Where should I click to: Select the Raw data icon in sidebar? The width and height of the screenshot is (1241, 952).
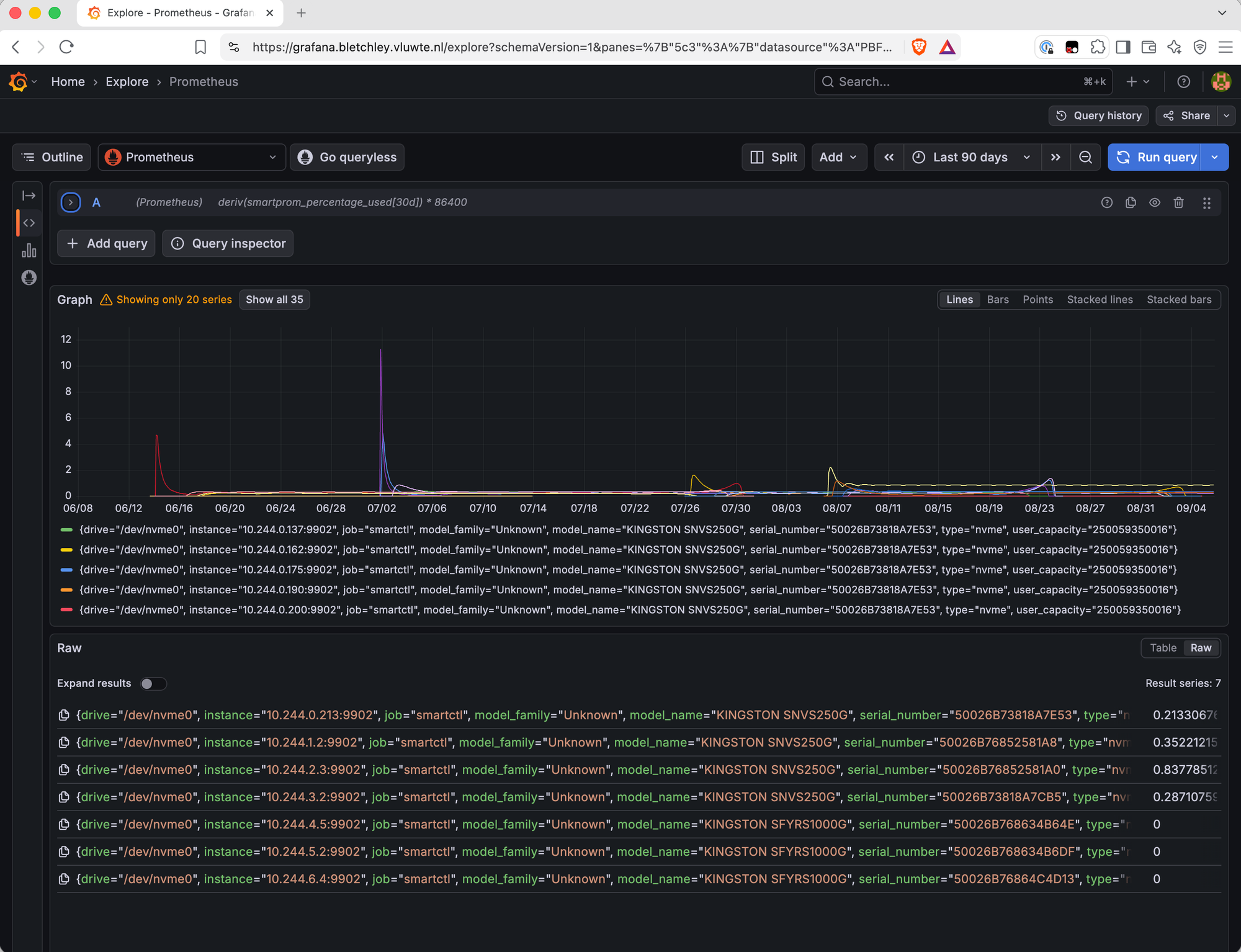click(29, 277)
